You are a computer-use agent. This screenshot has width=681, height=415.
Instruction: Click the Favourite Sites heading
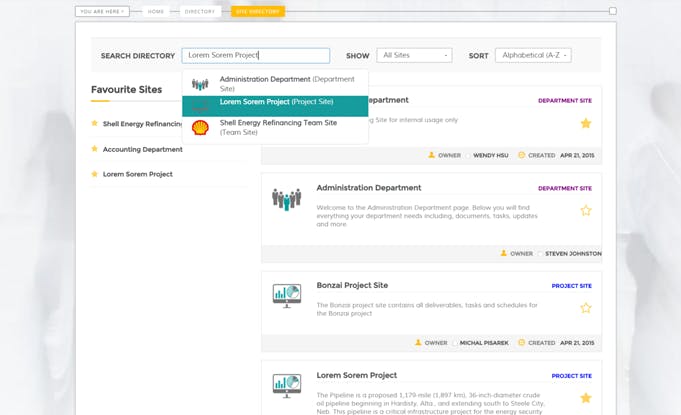click(126, 89)
